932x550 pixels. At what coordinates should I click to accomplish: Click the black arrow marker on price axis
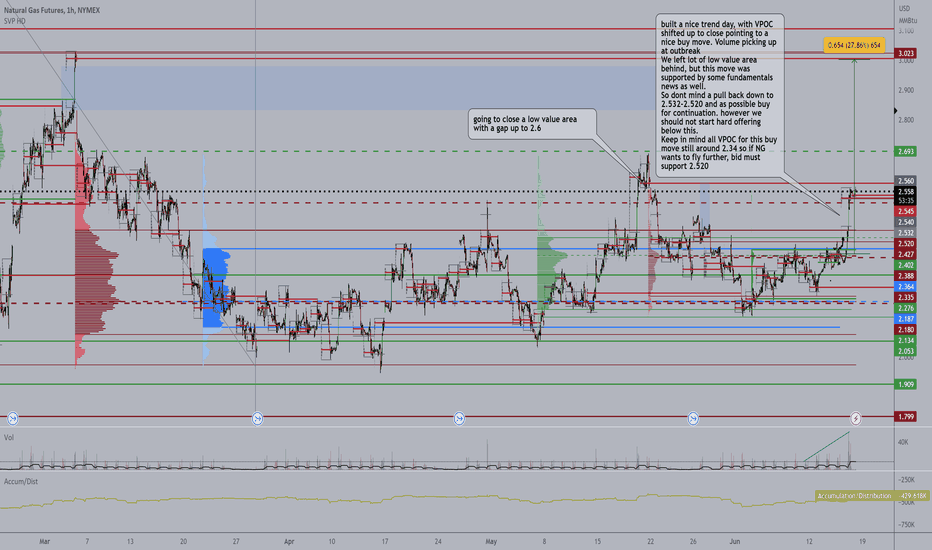tap(896, 111)
